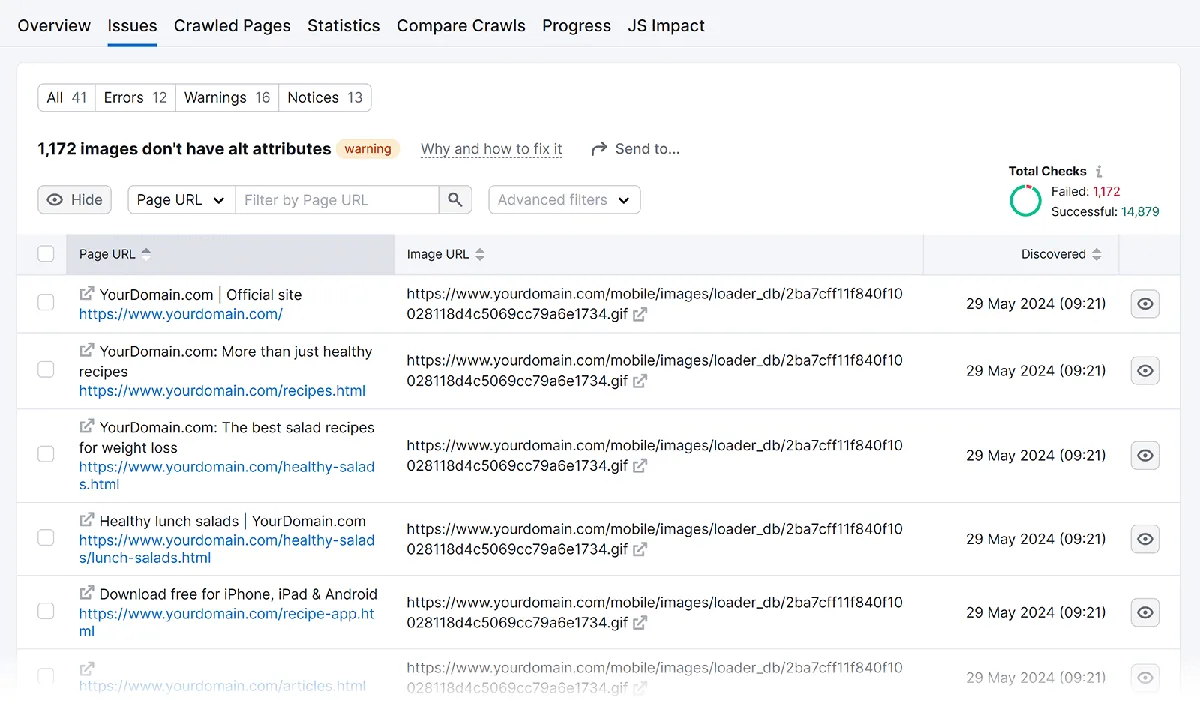Image resolution: width=1200 pixels, height=706 pixels.
Task: Sort table by Discovered column arrows
Action: point(1097,255)
